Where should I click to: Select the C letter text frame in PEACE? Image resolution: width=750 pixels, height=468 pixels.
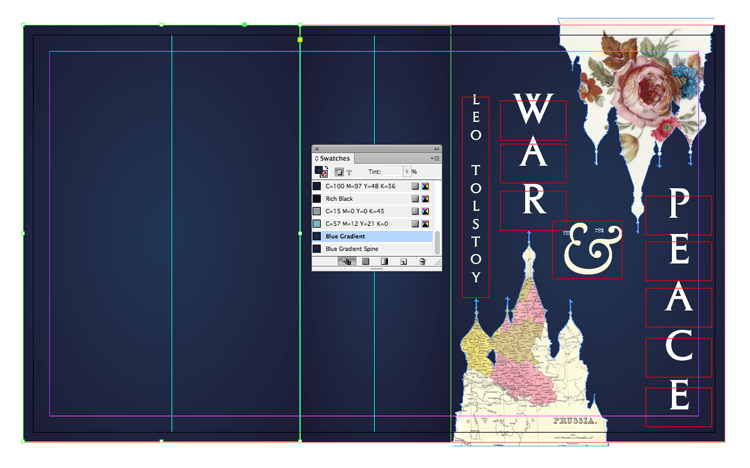coord(679,357)
